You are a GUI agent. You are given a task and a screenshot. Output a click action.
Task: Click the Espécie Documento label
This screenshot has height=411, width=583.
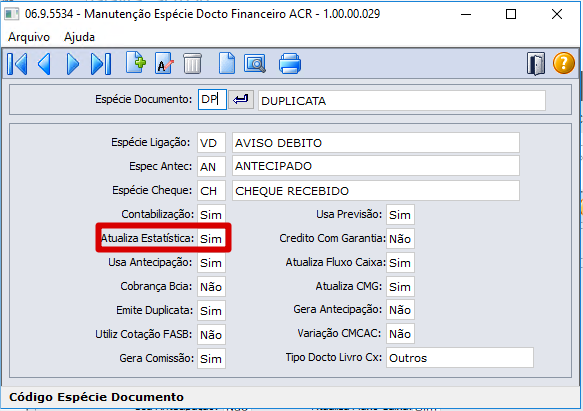point(144,99)
